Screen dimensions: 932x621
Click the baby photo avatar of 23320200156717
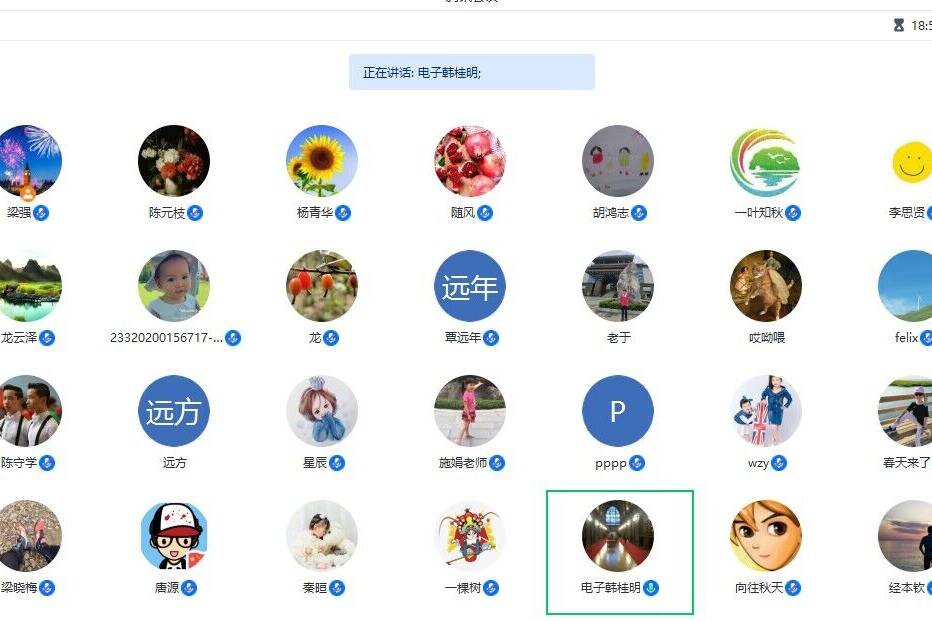[174, 286]
